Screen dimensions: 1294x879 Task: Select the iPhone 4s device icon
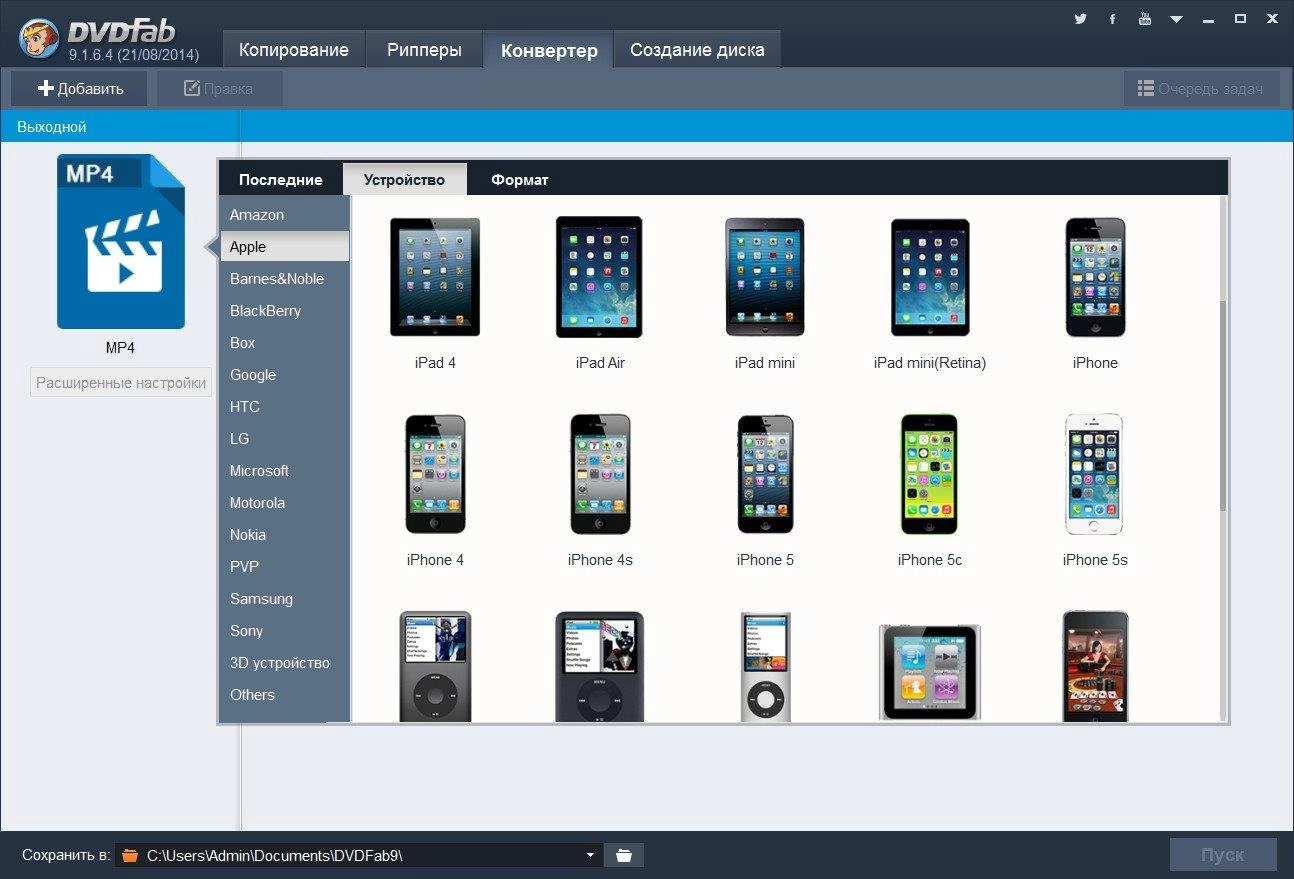tap(600, 474)
